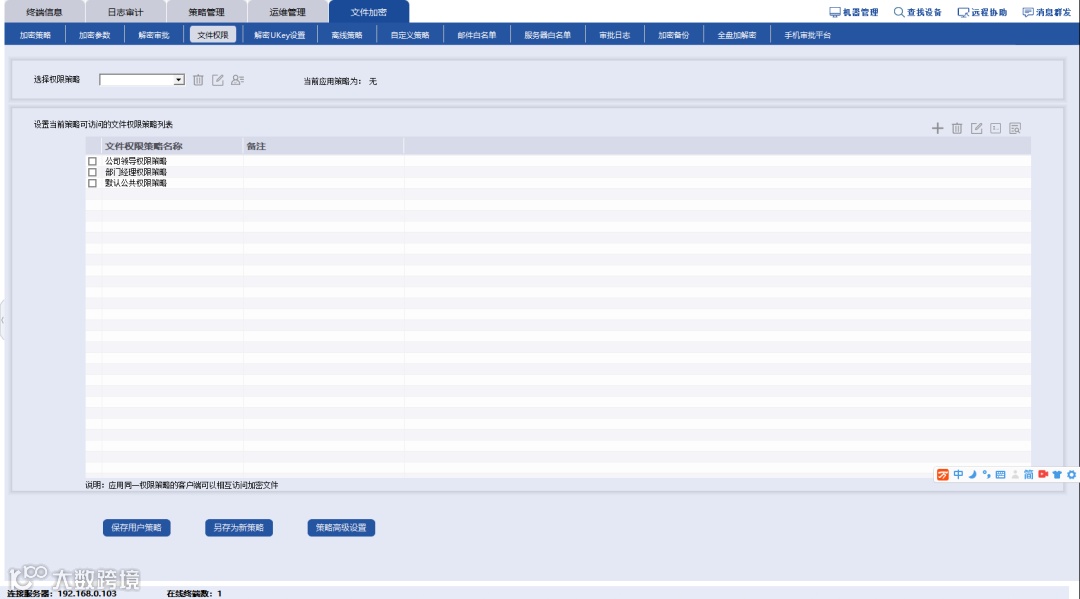Screen dimensions: 1080x599
Task: Open the 加密参数 submenu item
Action: click(94, 35)
